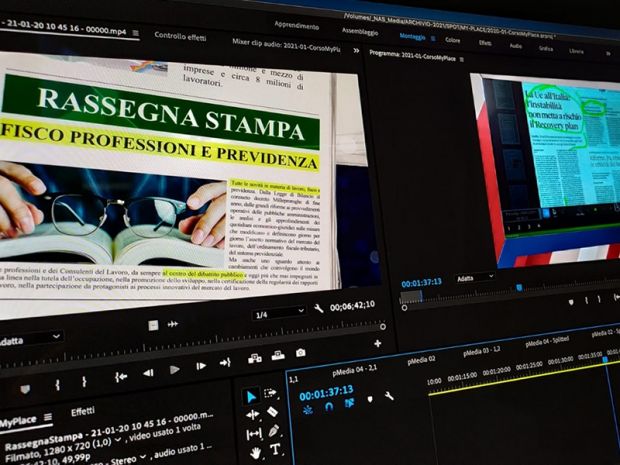Open MyPlace project panel menu
620x465 pixels.
point(48,417)
